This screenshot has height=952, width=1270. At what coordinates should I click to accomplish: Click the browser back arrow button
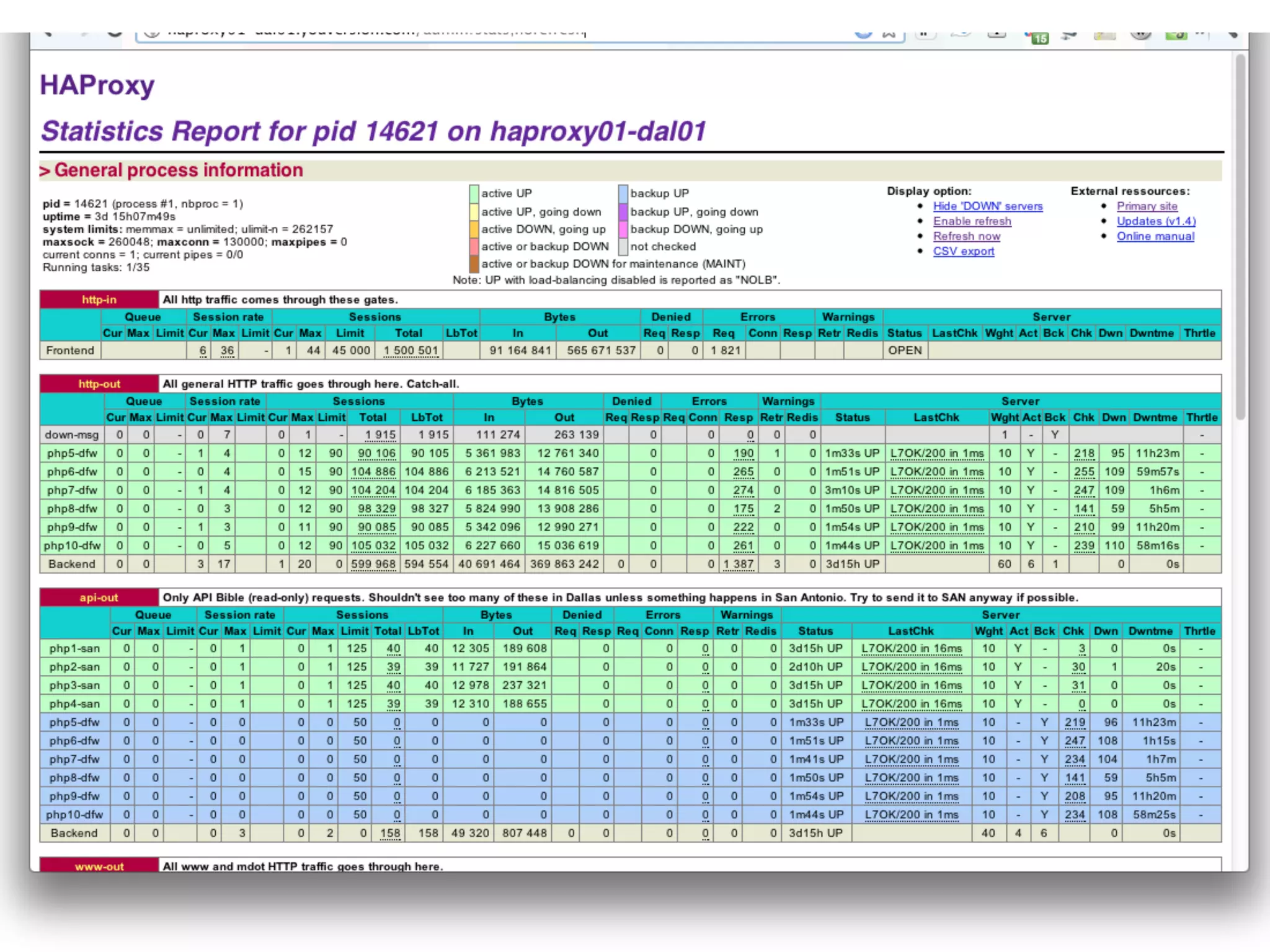[48, 34]
